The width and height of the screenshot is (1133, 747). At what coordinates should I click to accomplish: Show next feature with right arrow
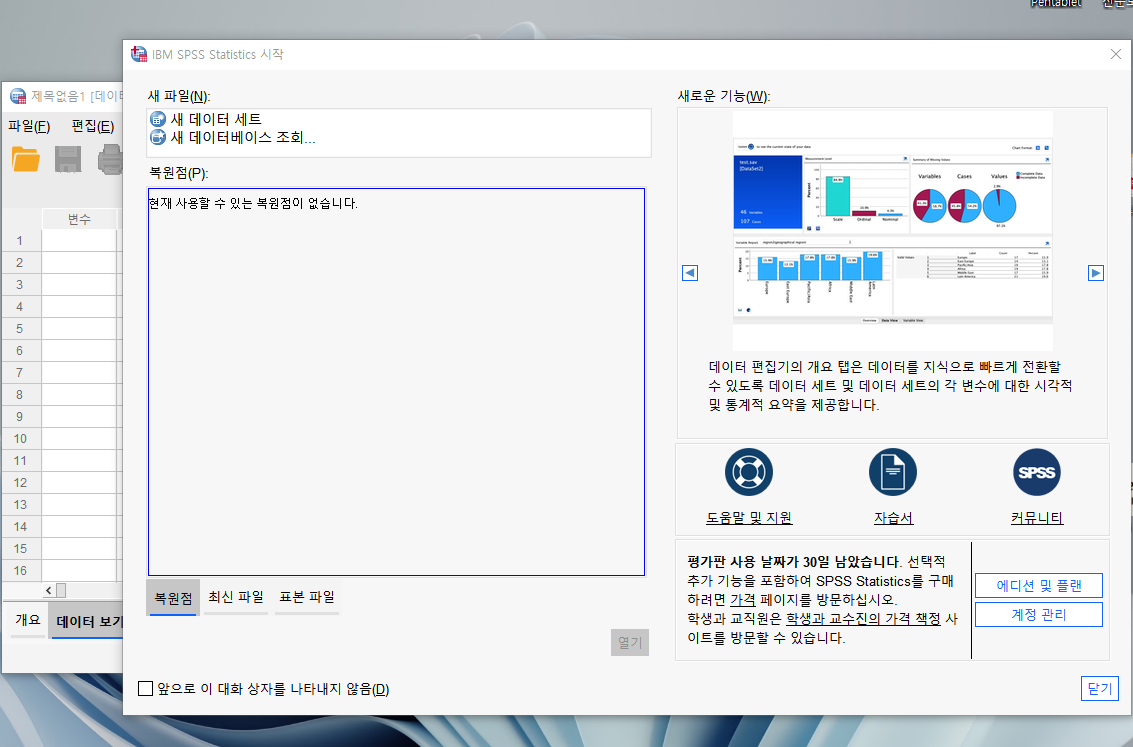1096,273
